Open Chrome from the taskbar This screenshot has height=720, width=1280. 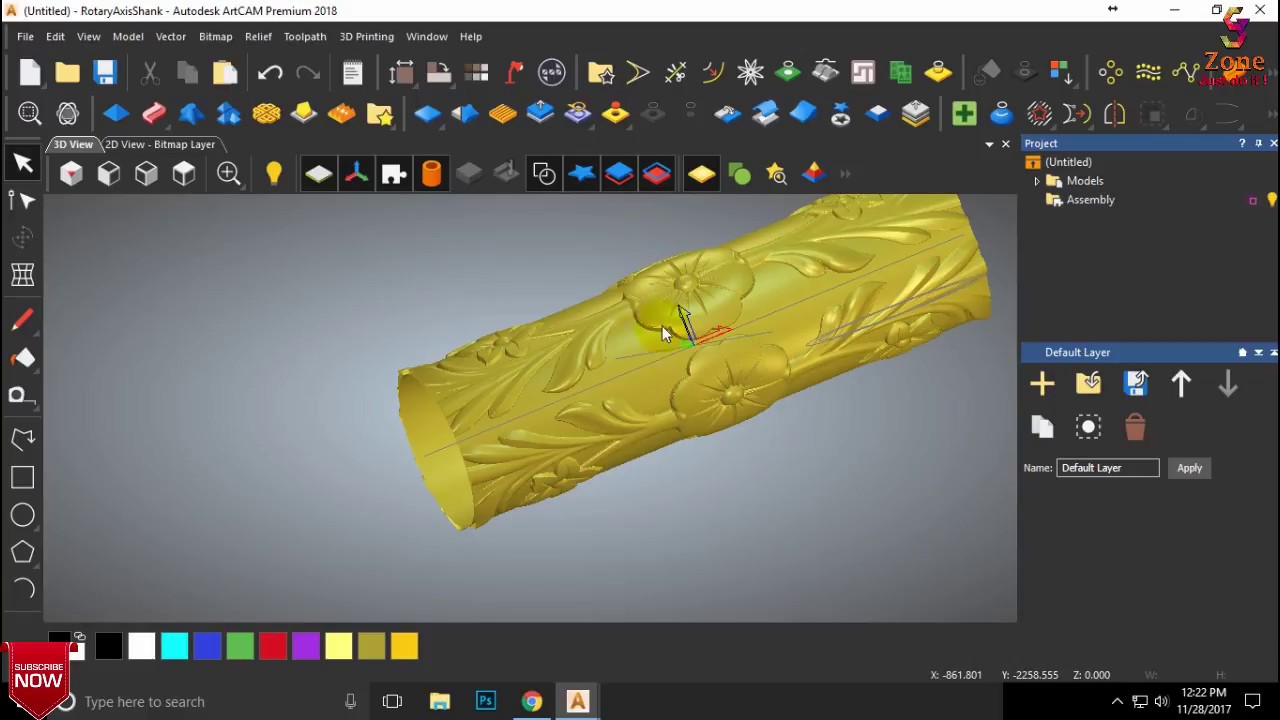(x=532, y=701)
